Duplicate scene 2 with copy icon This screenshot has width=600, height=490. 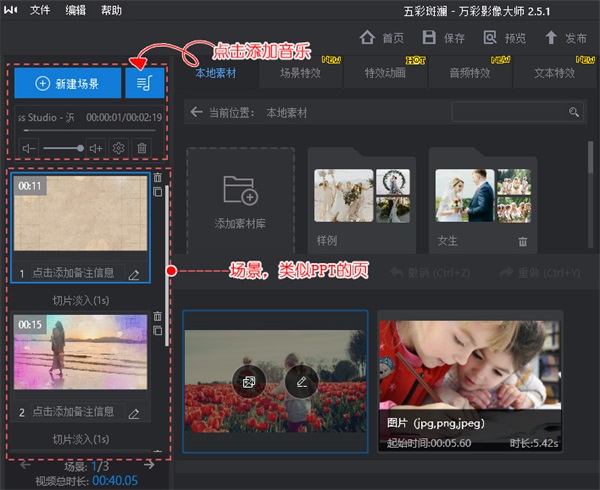(x=157, y=329)
